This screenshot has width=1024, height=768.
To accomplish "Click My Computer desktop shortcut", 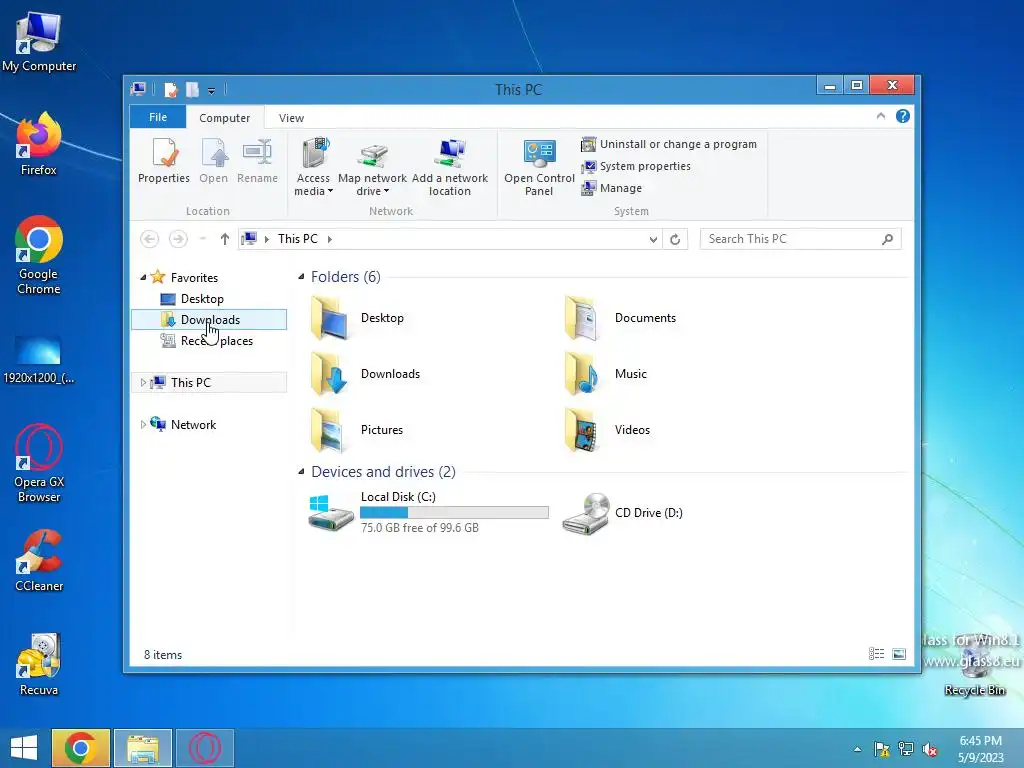I will click(x=39, y=42).
